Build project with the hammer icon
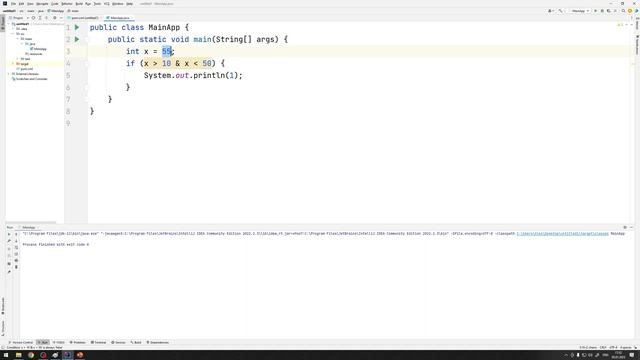The width and height of the screenshot is (640, 360). (560, 11)
